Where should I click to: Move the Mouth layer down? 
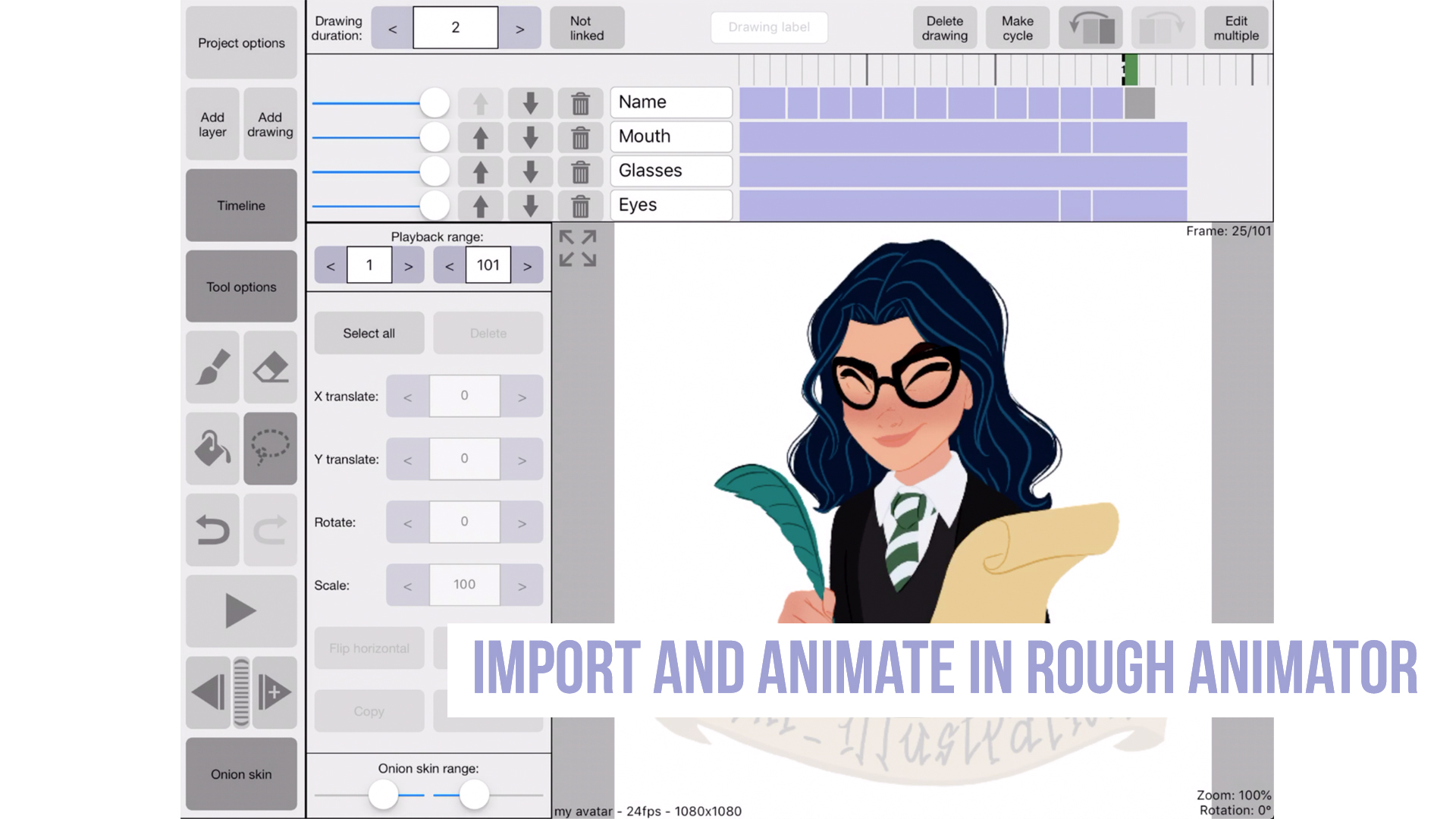pyautogui.click(x=530, y=137)
